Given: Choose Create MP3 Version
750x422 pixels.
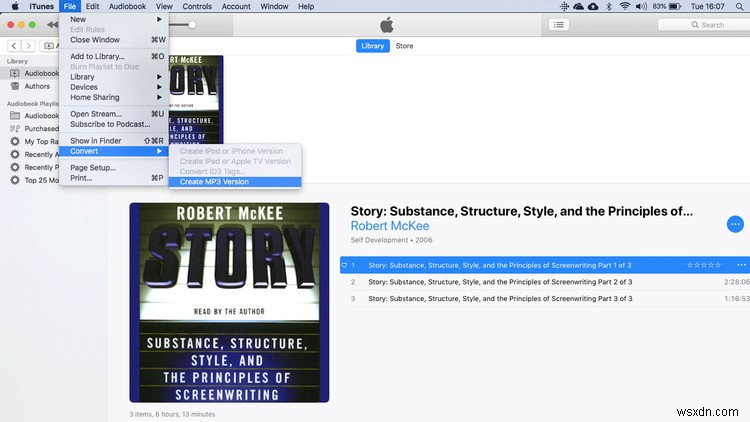Looking at the screenshot, I should (x=235, y=182).
